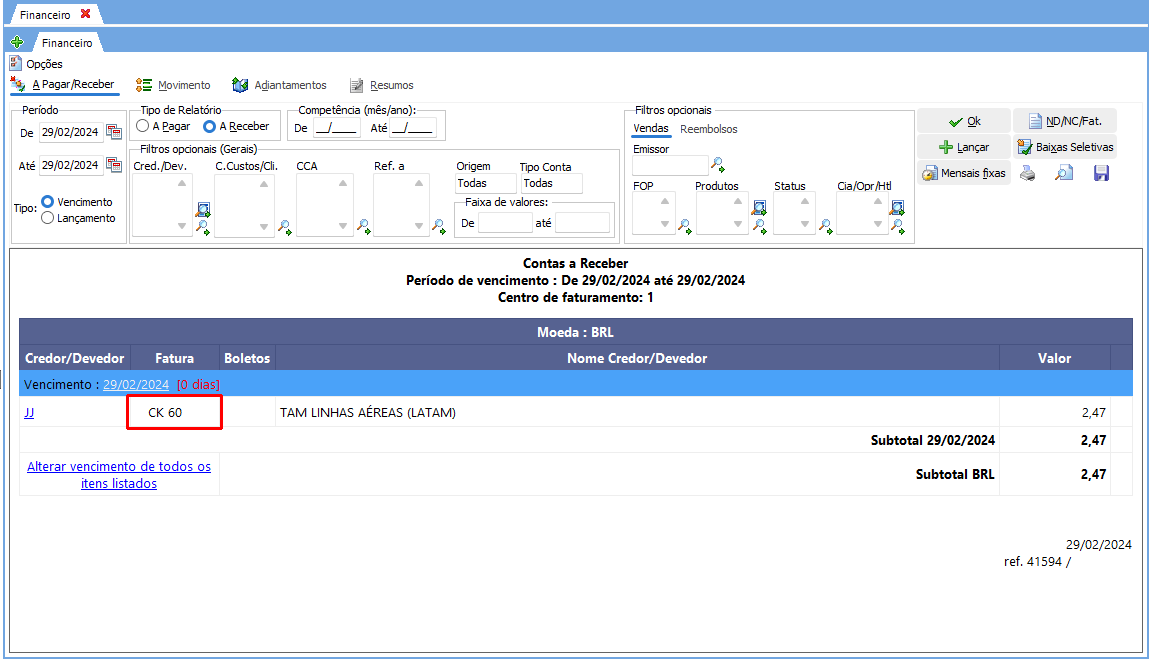
Task: Click the CCA list up arrow
Action: click(x=343, y=183)
